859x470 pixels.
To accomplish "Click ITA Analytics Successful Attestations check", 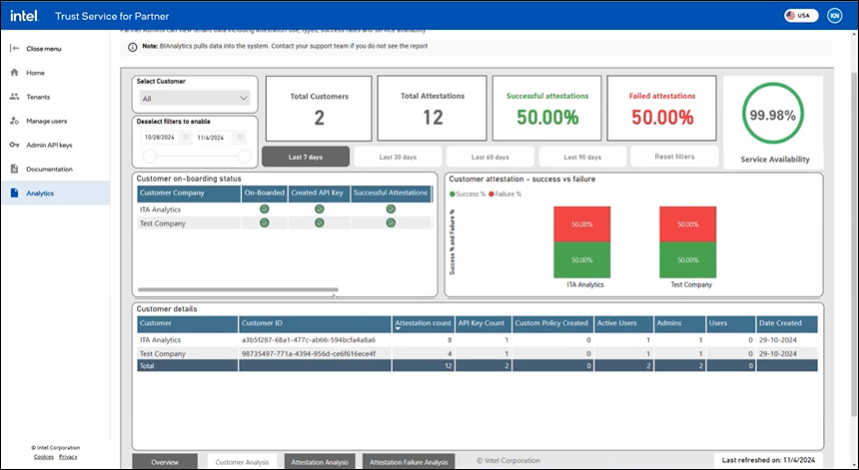I will [391, 209].
